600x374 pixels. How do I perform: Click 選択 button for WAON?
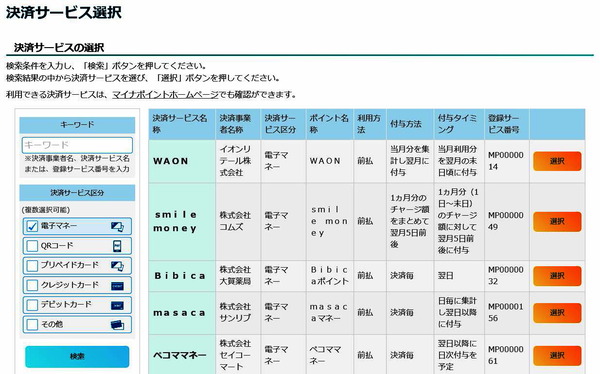(x=557, y=161)
